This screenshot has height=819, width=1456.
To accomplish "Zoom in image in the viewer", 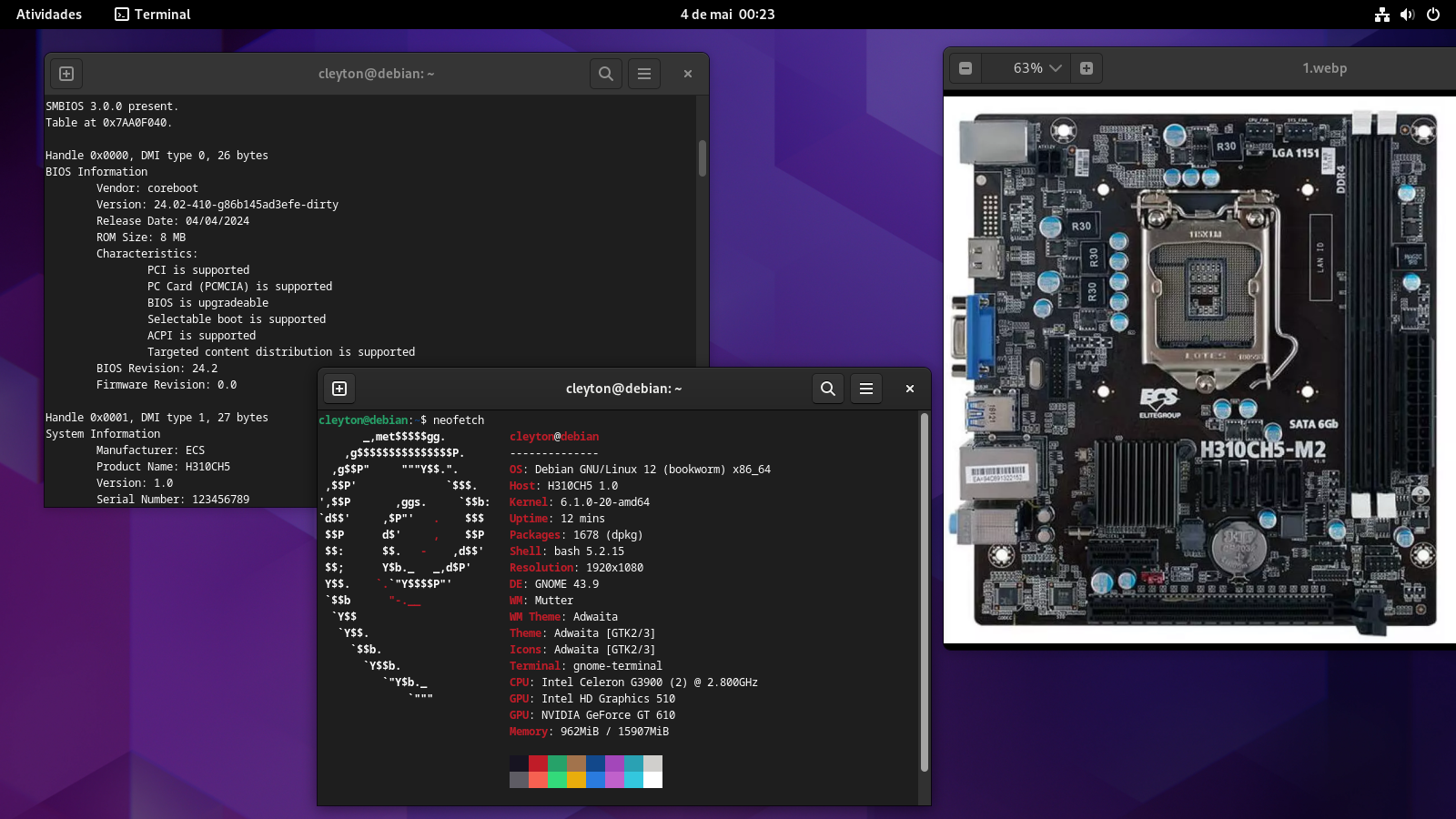I will coord(1087,68).
